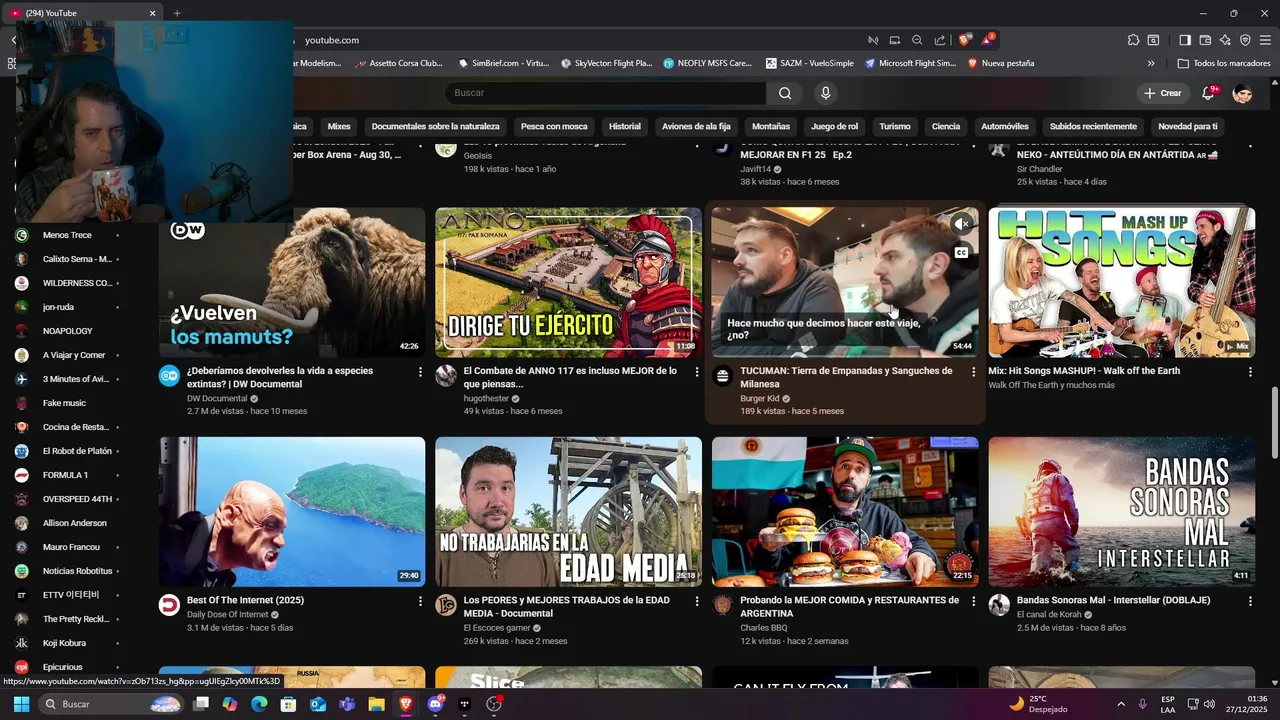Click the YouTube search magnifier button
Screen dimensions: 1280x720
pos(785,93)
